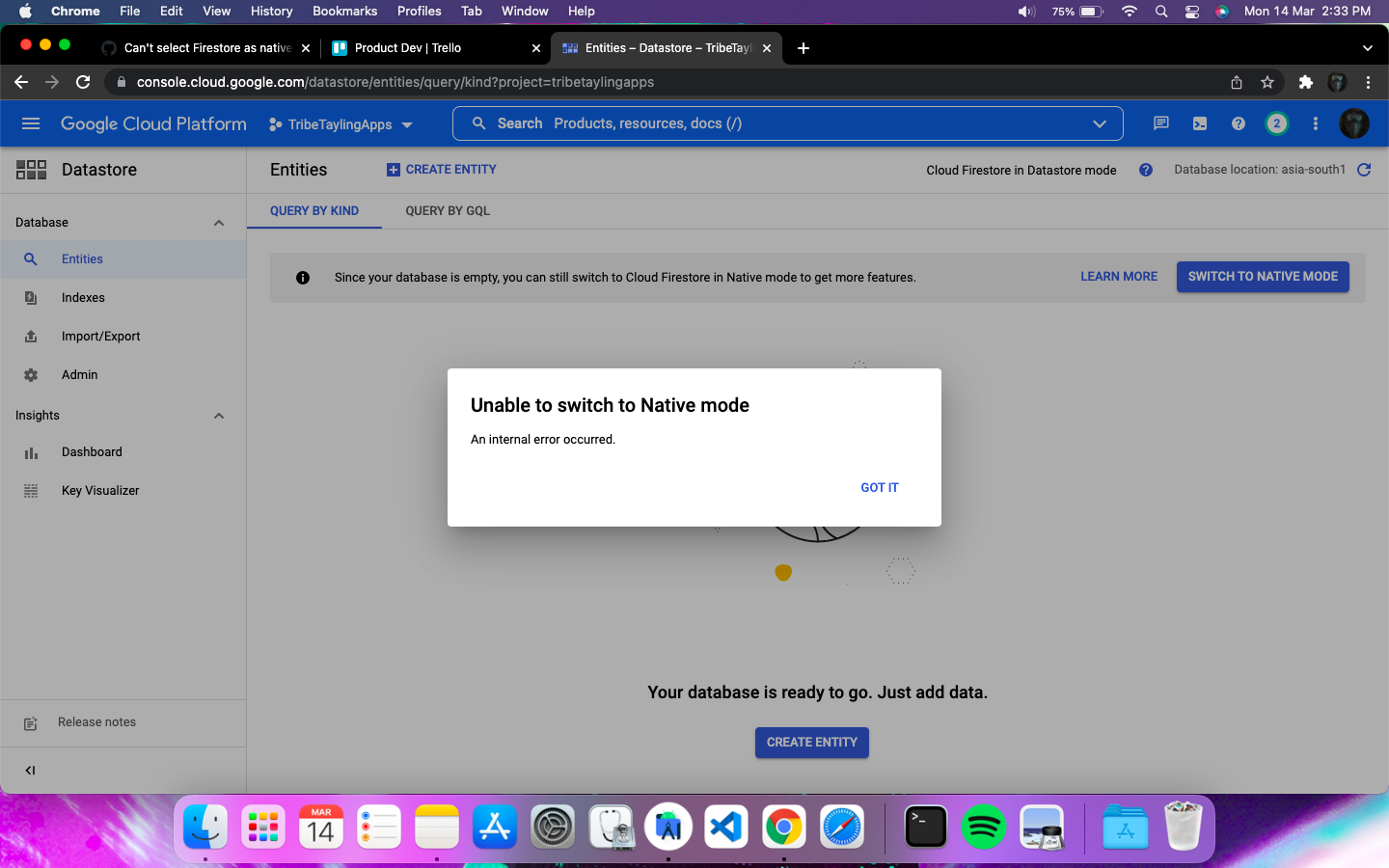
Task: Open Spotify from the Dock
Action: (x=984, y=827)
